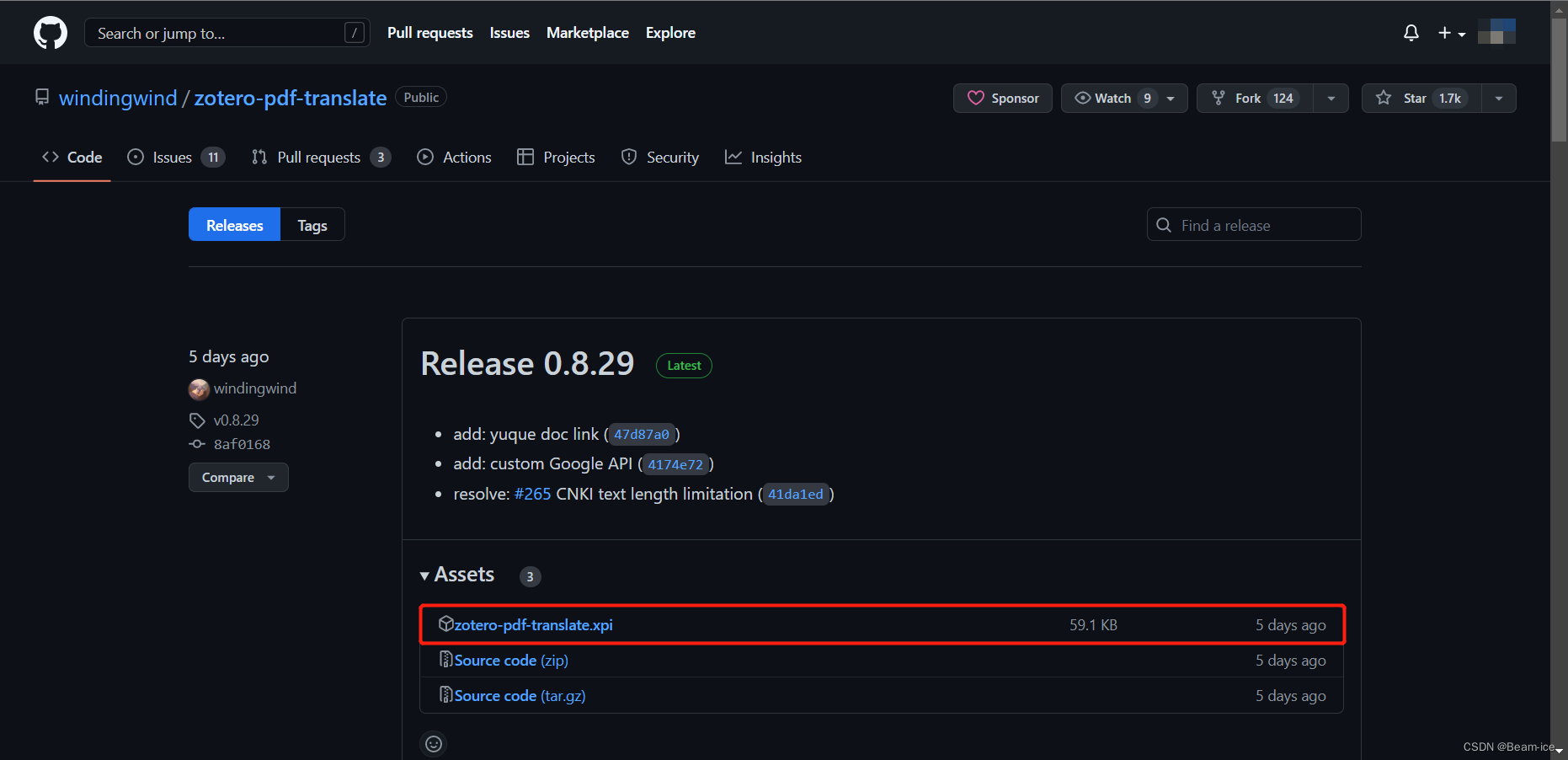Switch to the Security tab

point(659,158)
